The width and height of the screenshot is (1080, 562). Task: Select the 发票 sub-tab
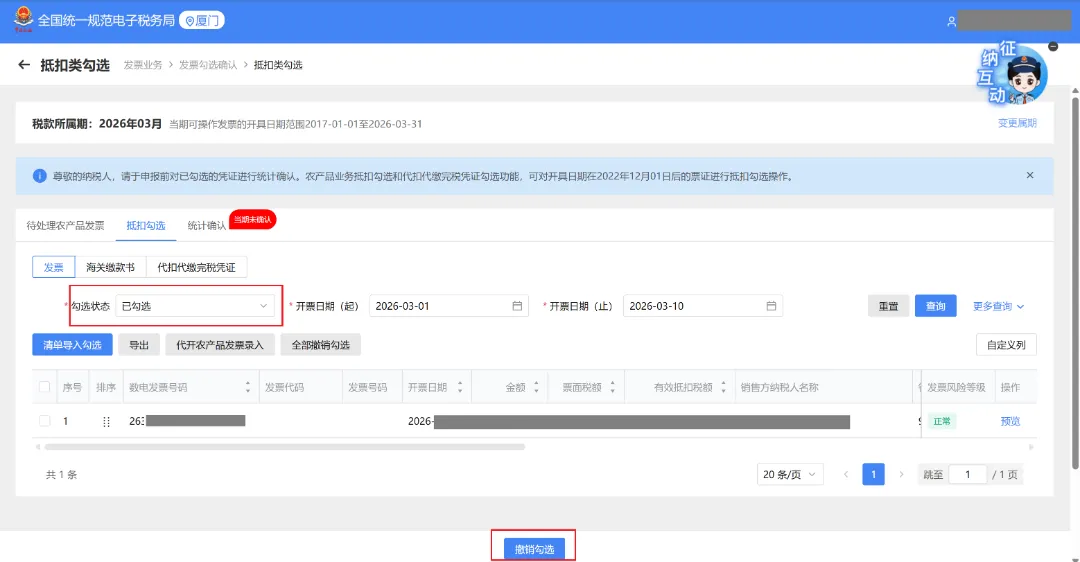[x=54, y=267]
